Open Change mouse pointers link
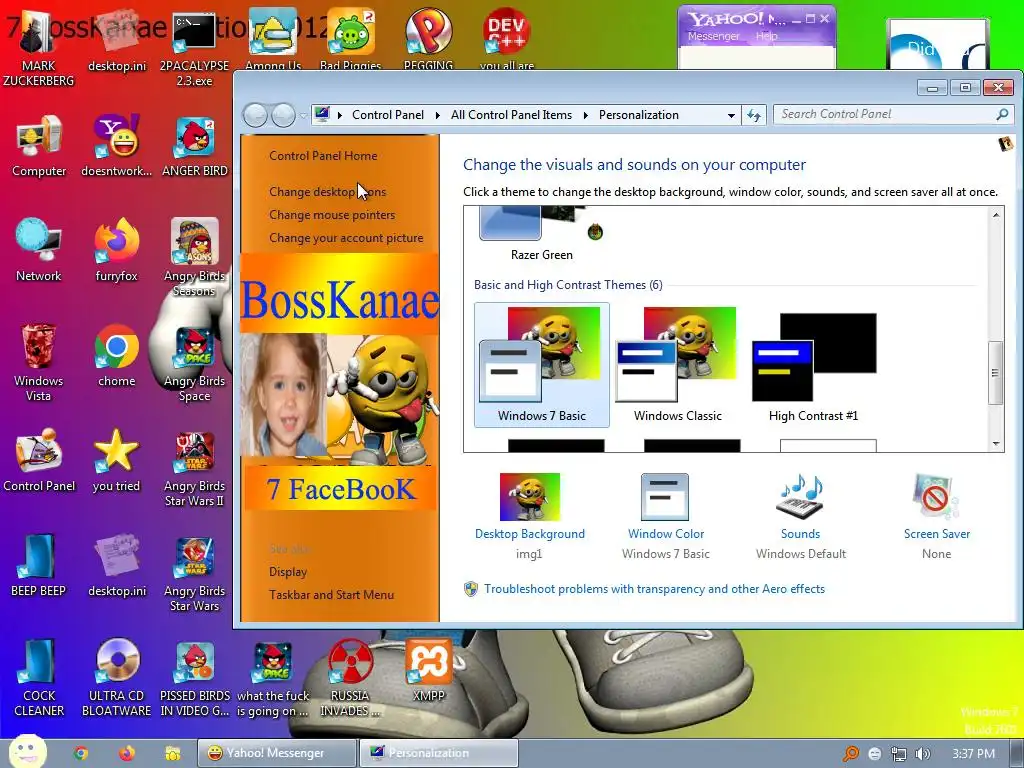The image size is (1024, 768). coord(332,215)
